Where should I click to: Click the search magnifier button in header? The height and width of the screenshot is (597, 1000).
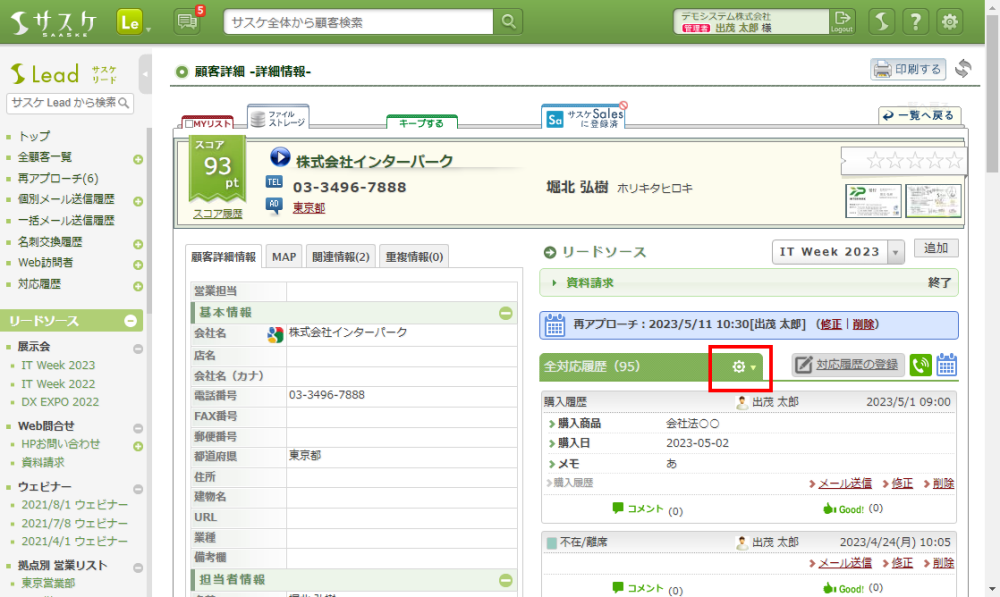tap(509, 21)
